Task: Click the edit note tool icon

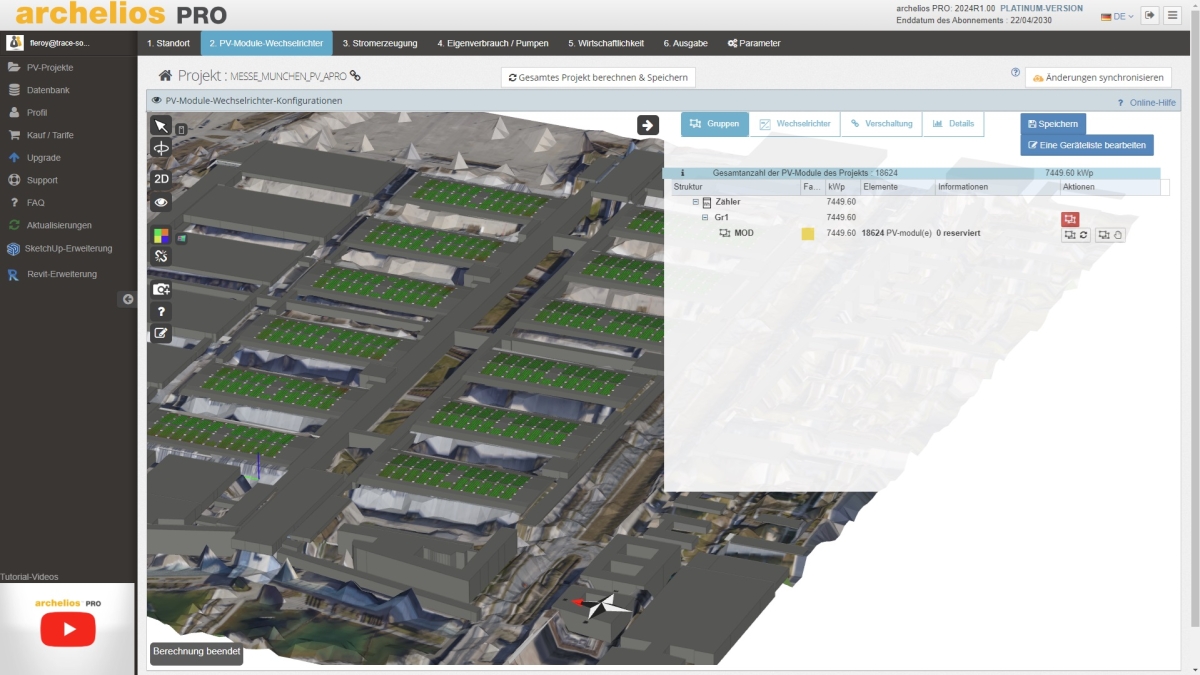Action: (x=161, y=334)
